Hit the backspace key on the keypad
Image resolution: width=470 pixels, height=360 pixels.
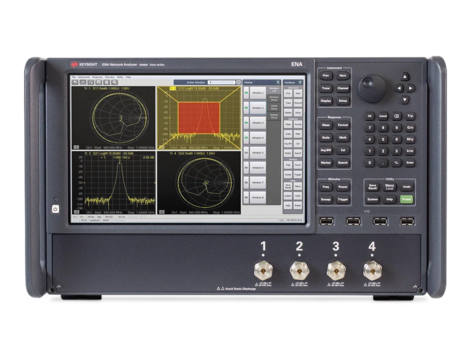(396, 116)
